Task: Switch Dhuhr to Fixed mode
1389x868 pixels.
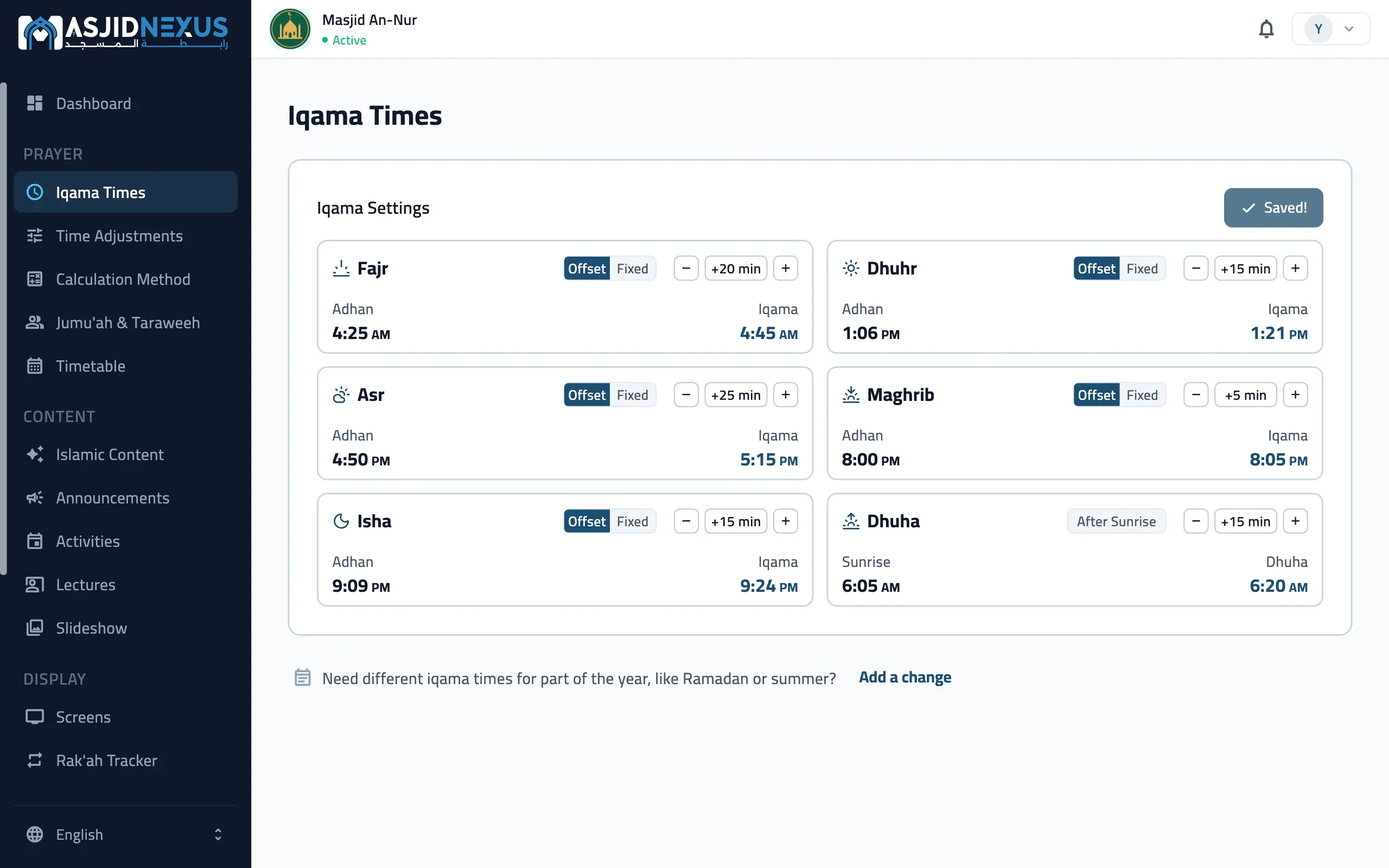Action: 1142,269
